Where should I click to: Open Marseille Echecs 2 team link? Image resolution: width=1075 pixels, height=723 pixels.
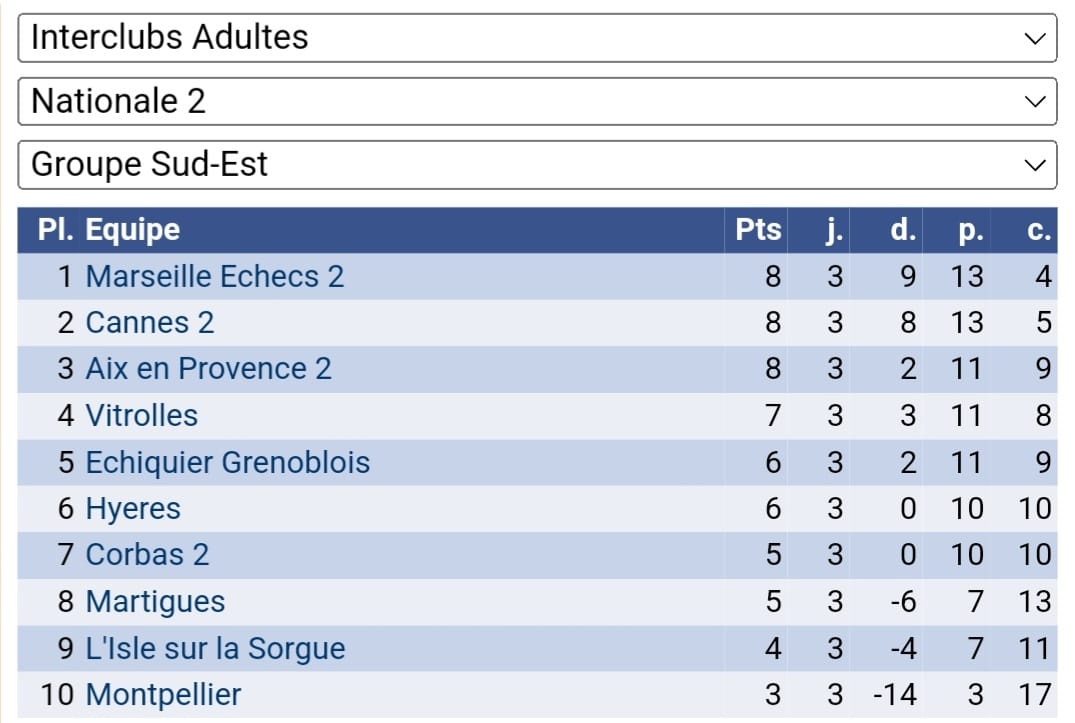point(215,276)
